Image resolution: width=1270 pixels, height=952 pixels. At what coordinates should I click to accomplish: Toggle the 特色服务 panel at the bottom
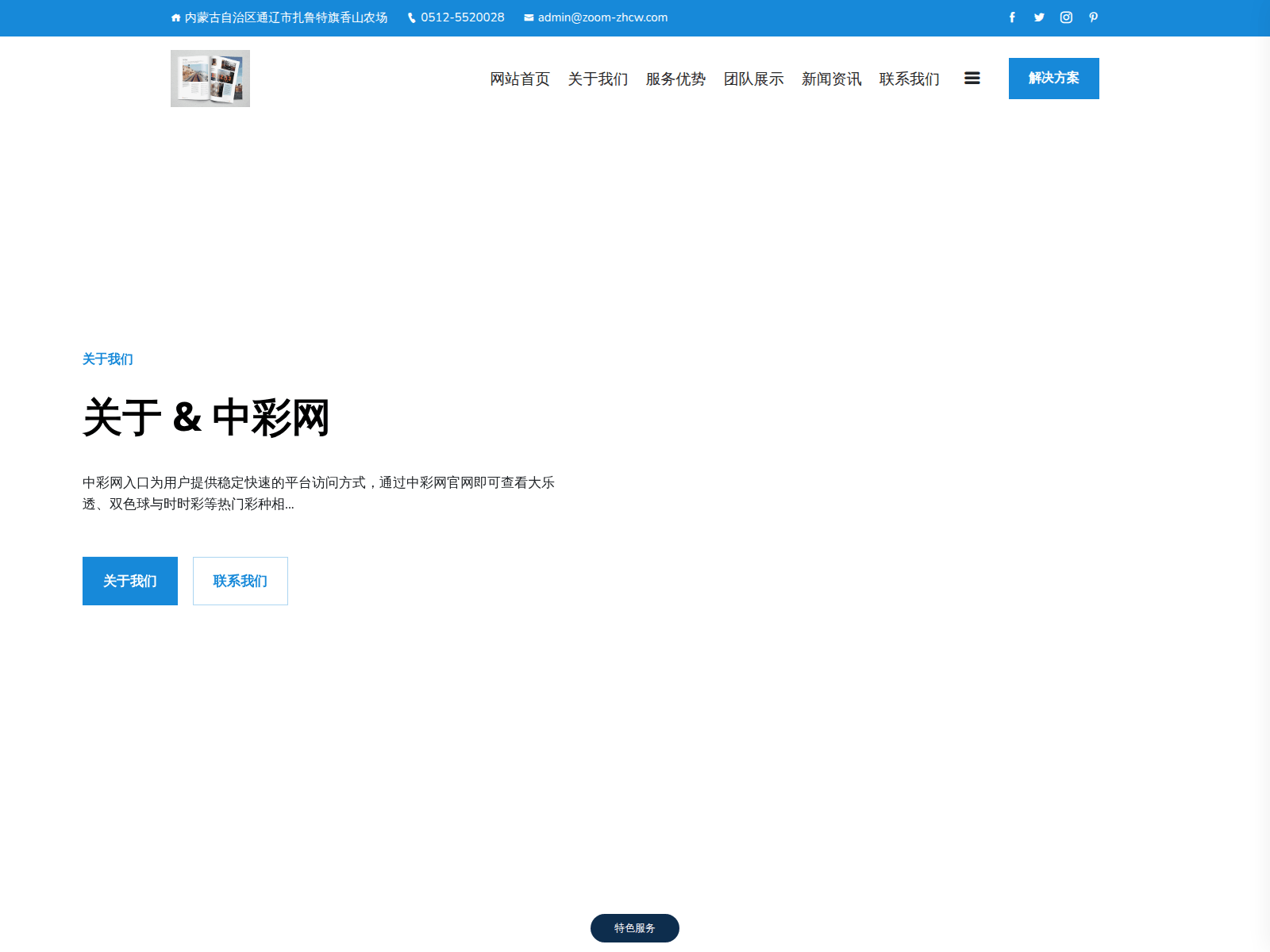pyautogui.click(x=634, y=927)
